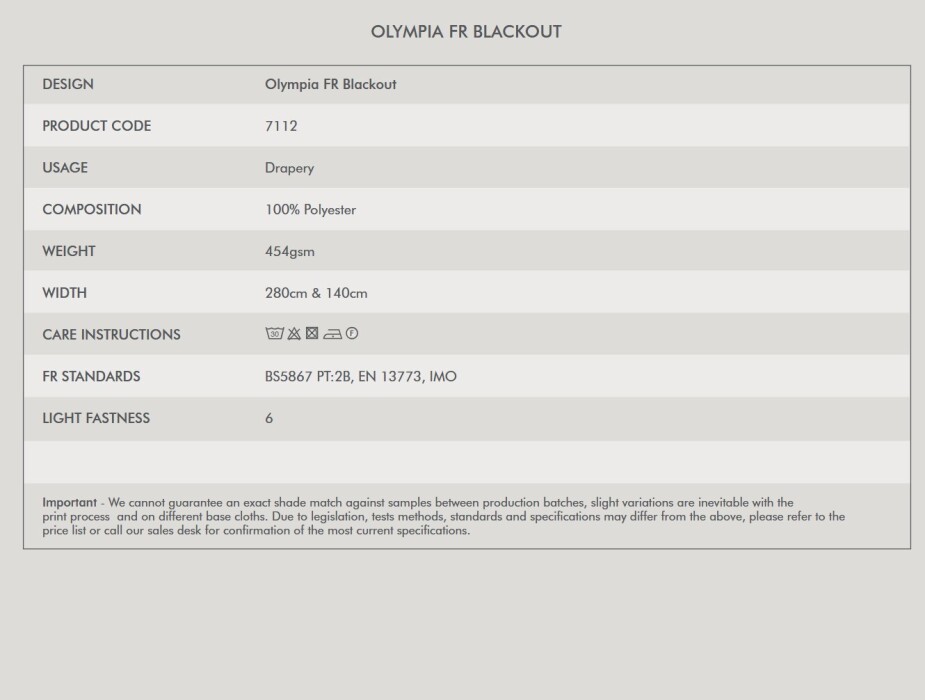This screenshot has width=925, height=700.
Task: Click the iron care symbol
Action: tap(332, 334)
